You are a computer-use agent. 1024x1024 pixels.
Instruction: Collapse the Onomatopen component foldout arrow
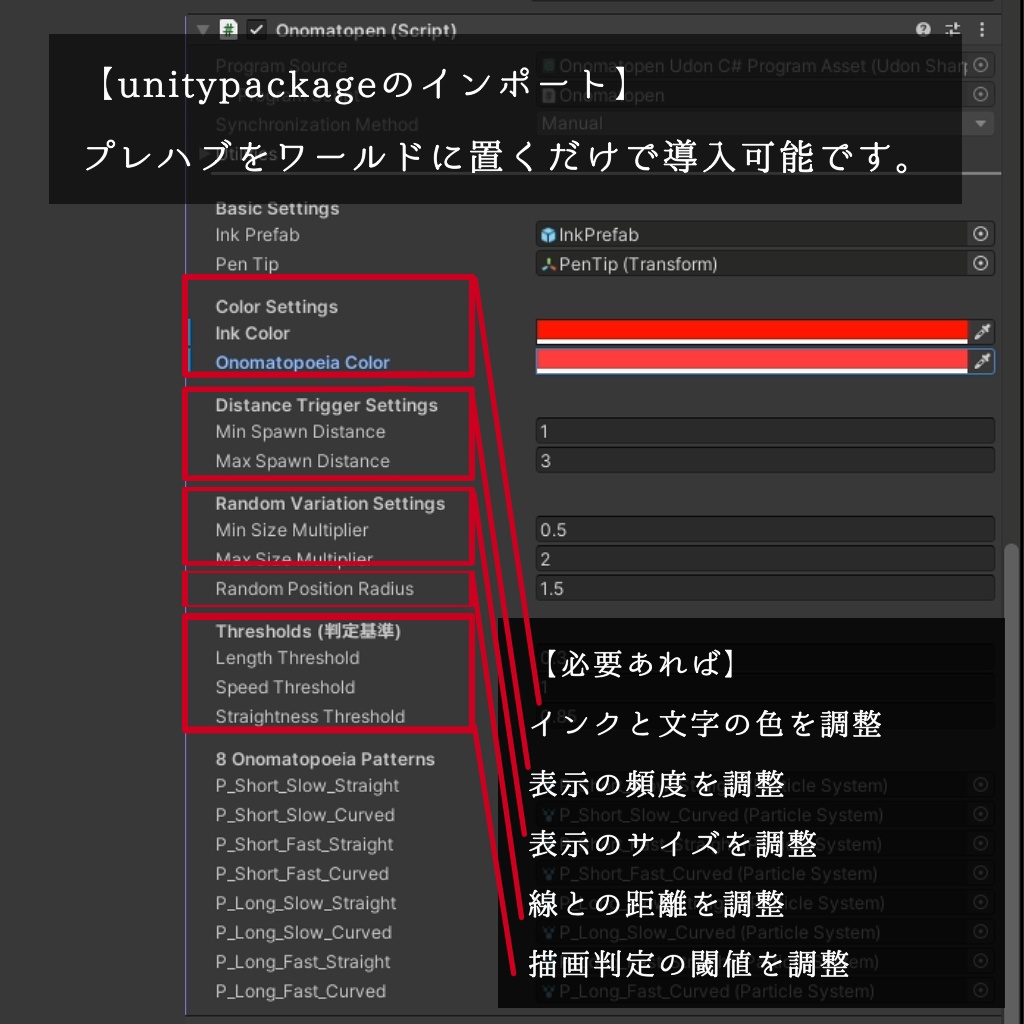click(x=204, y=30)
